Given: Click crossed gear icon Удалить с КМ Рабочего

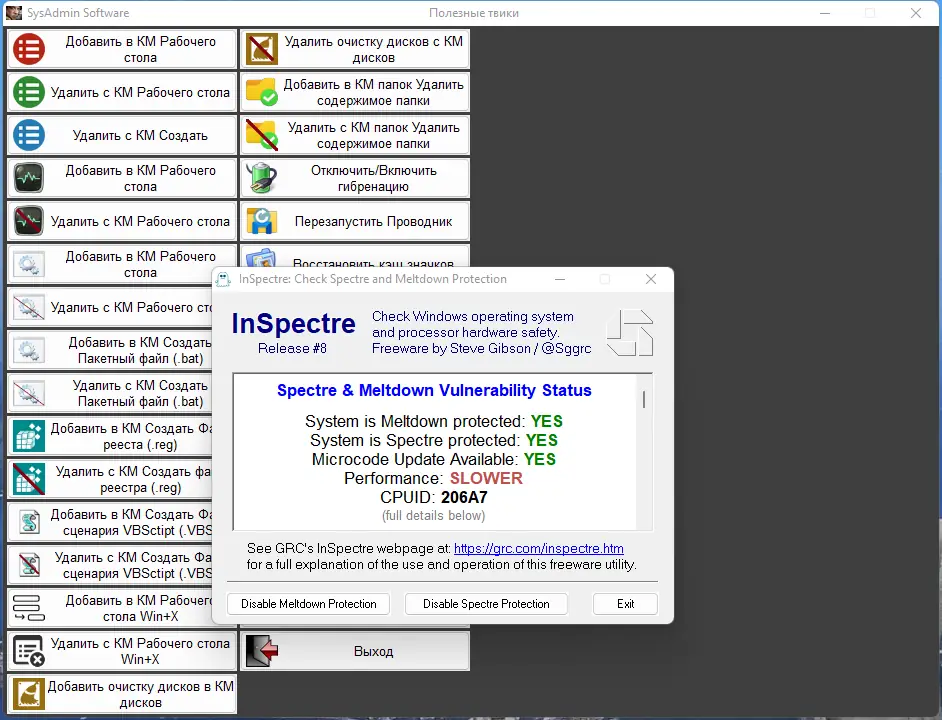Looking at the screenshot, I should (29, 307).
